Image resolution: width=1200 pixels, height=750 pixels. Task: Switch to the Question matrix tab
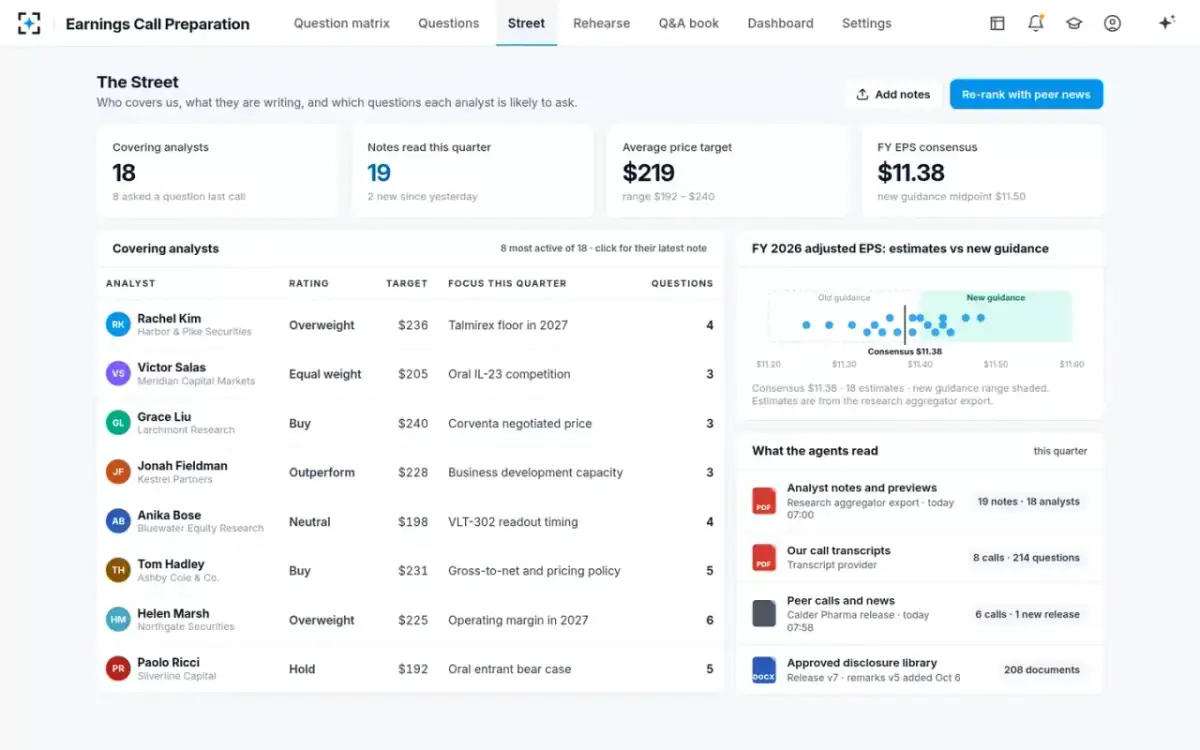click(342, 23)
